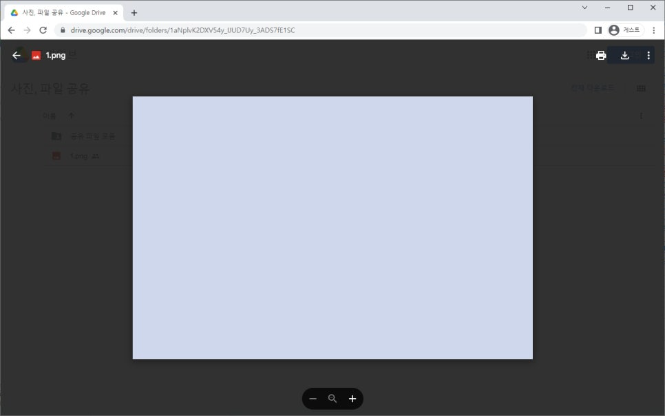Open the preview's more actions menu

[648, 55]
